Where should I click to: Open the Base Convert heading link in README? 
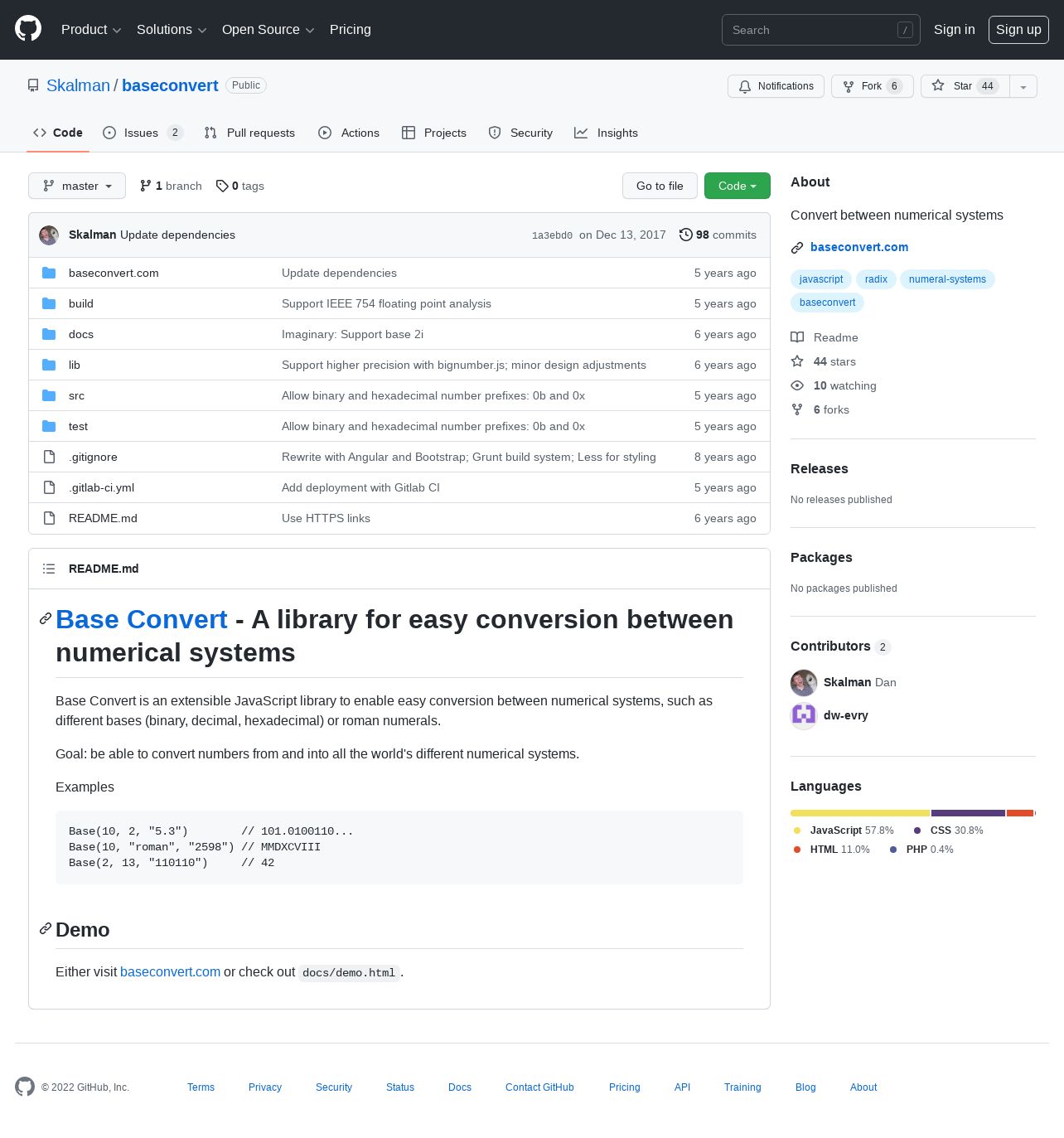142,619
